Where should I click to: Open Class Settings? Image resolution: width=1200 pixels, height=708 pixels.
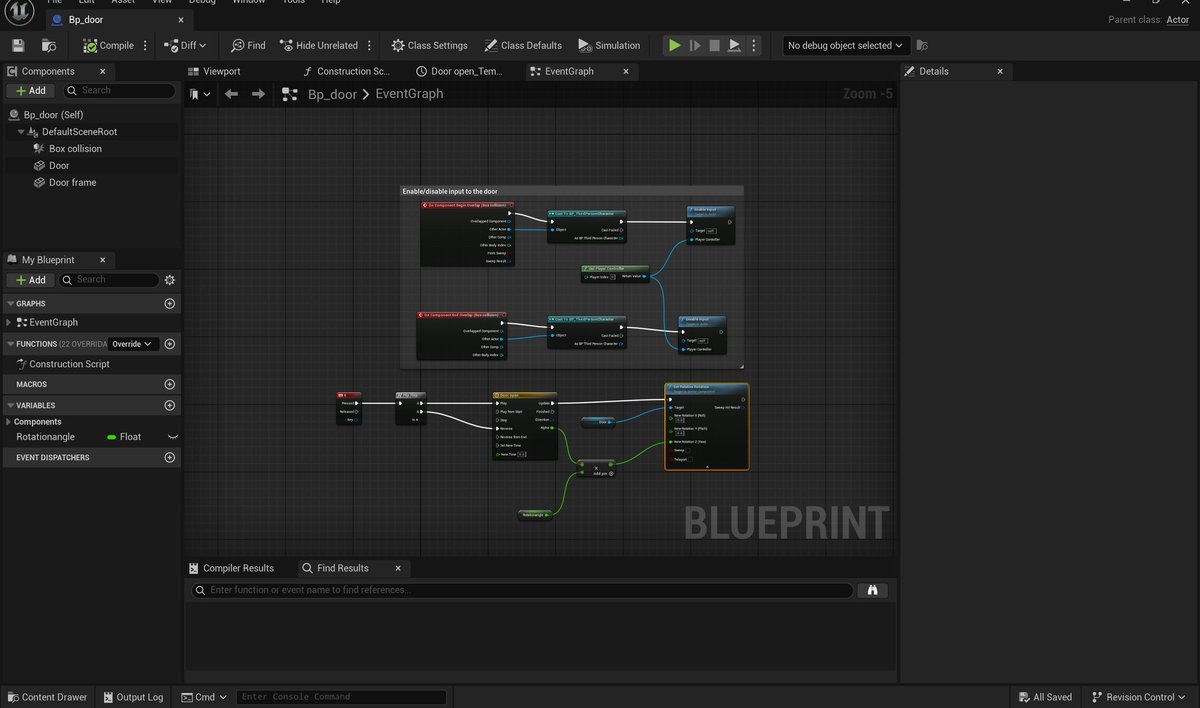[x=429, y=44]
